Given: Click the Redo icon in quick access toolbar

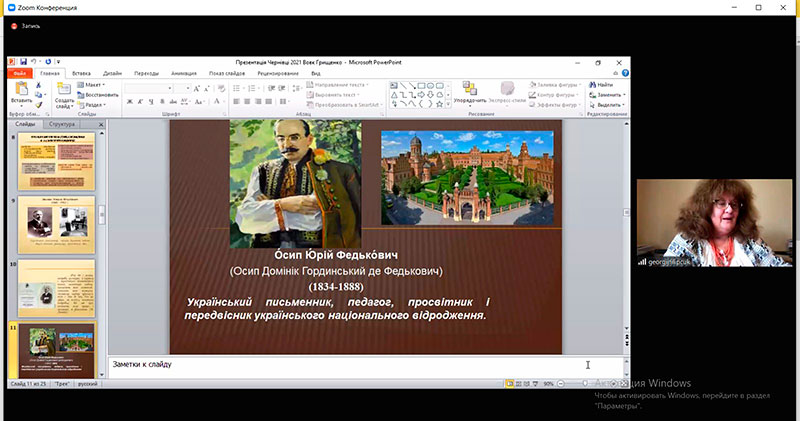Looking at the screenshot, I should [48, 62].
